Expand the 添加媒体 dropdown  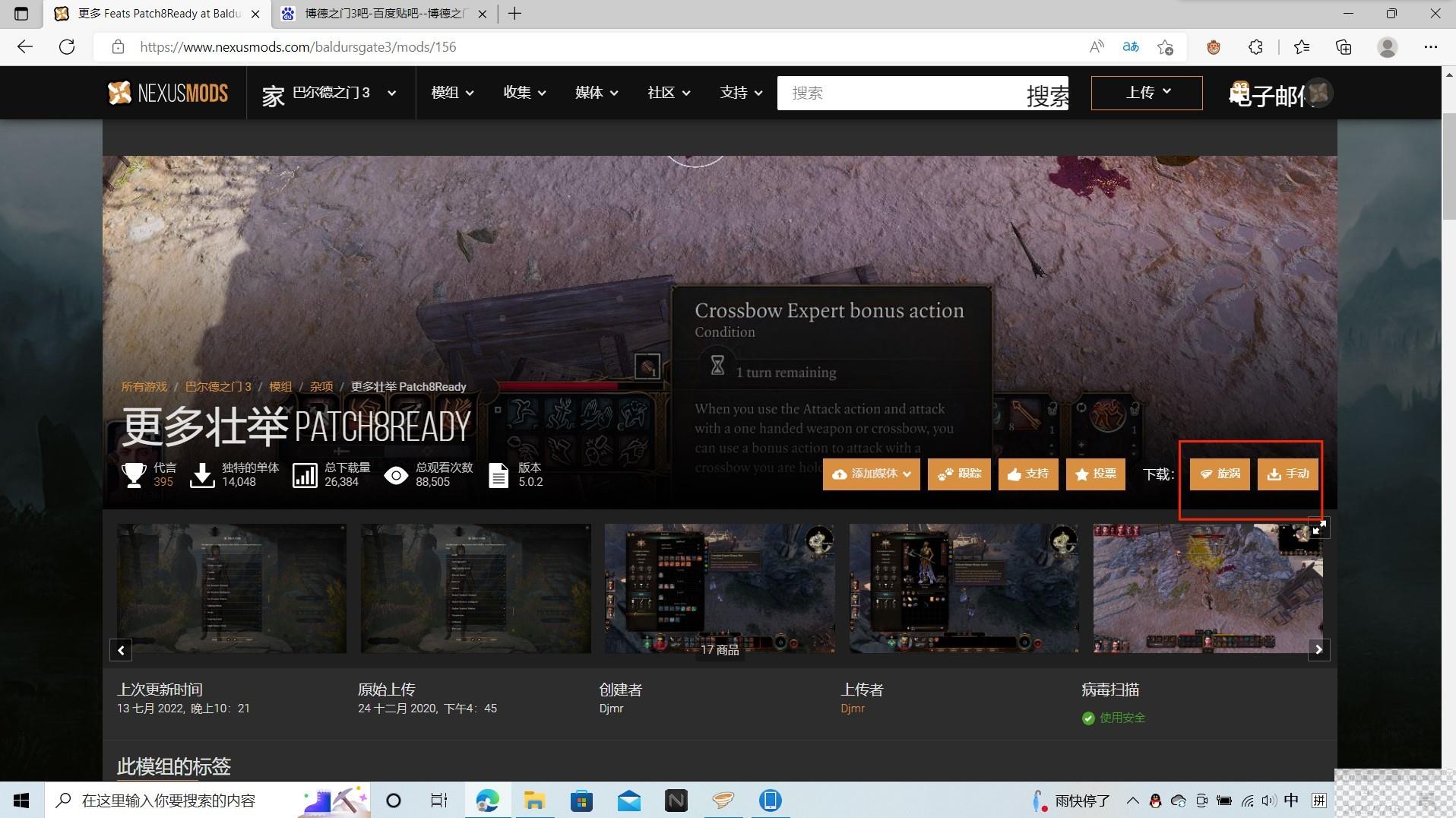tap(871, 474)
